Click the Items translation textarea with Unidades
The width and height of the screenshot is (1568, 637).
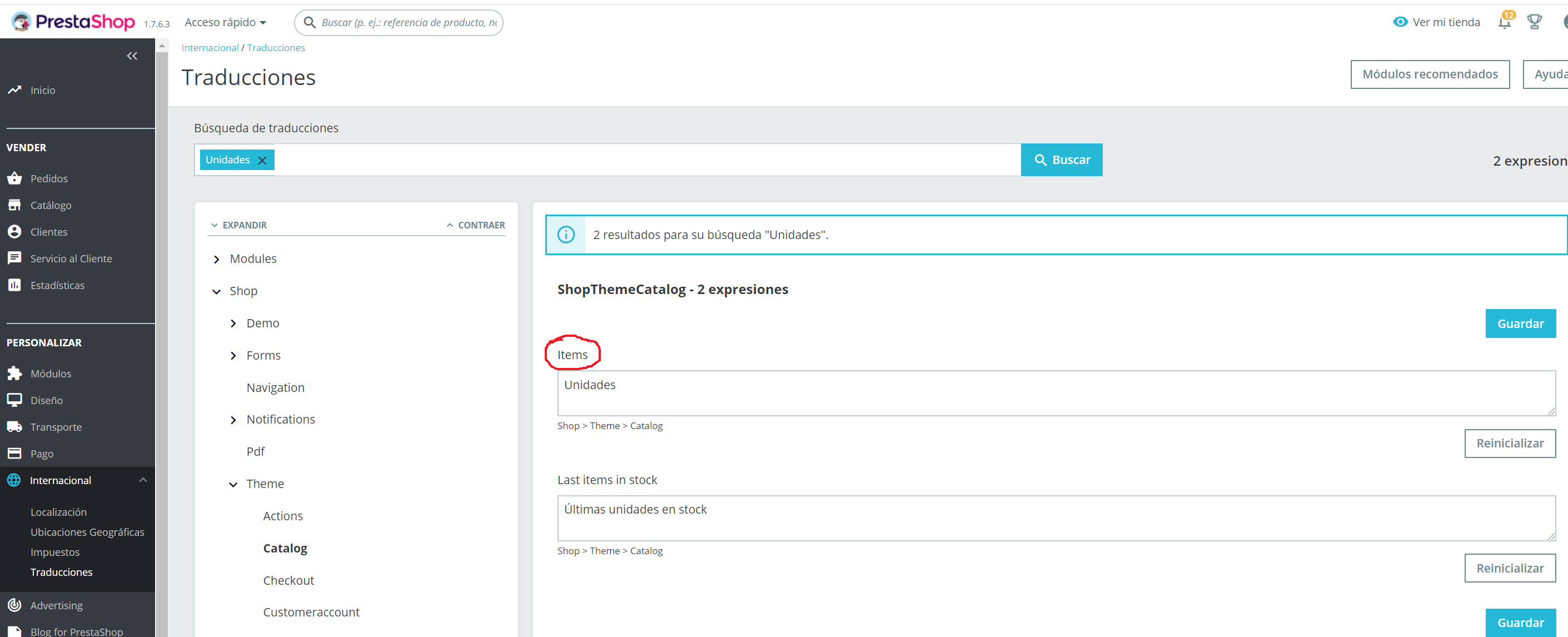tap(1056, 394)
